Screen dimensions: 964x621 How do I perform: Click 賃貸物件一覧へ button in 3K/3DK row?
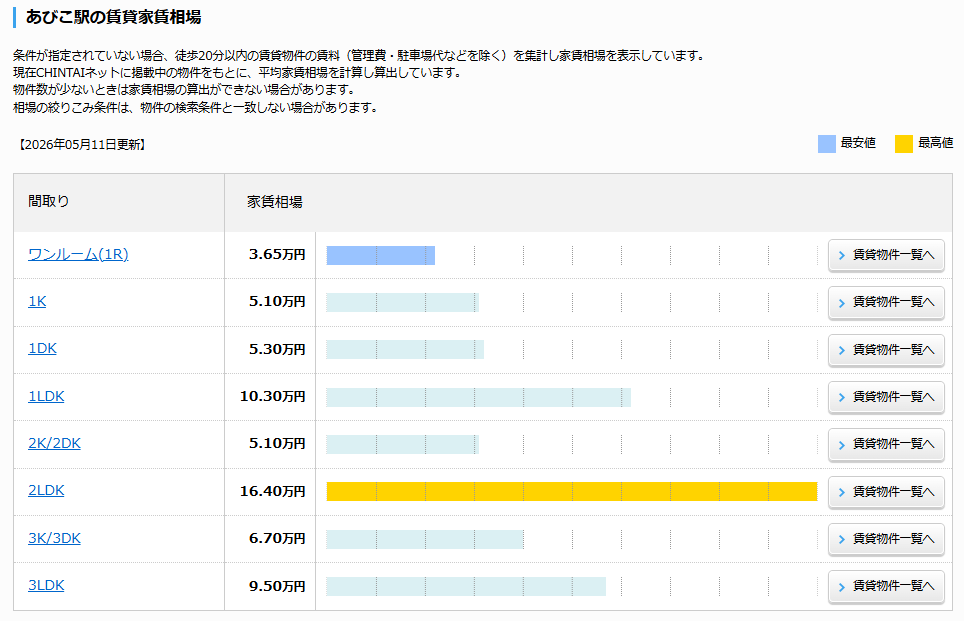click(886, 539)
